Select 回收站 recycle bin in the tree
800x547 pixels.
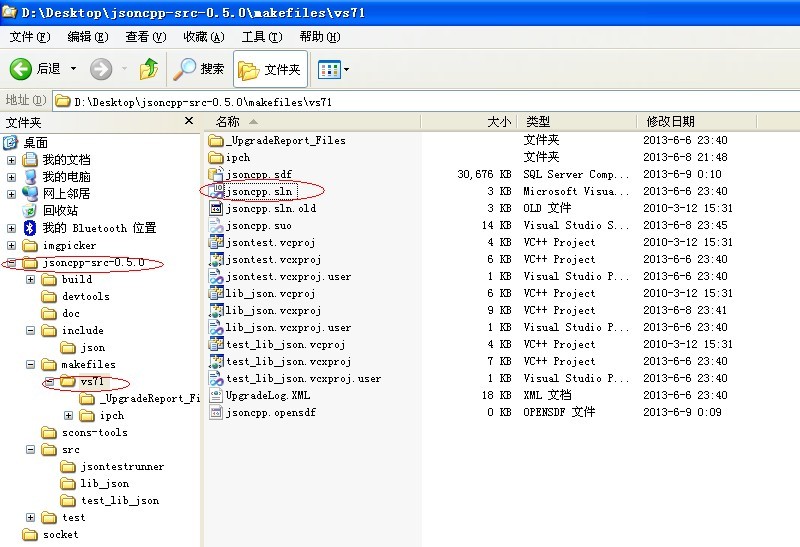pyautogui.click(x=49, y=211)
